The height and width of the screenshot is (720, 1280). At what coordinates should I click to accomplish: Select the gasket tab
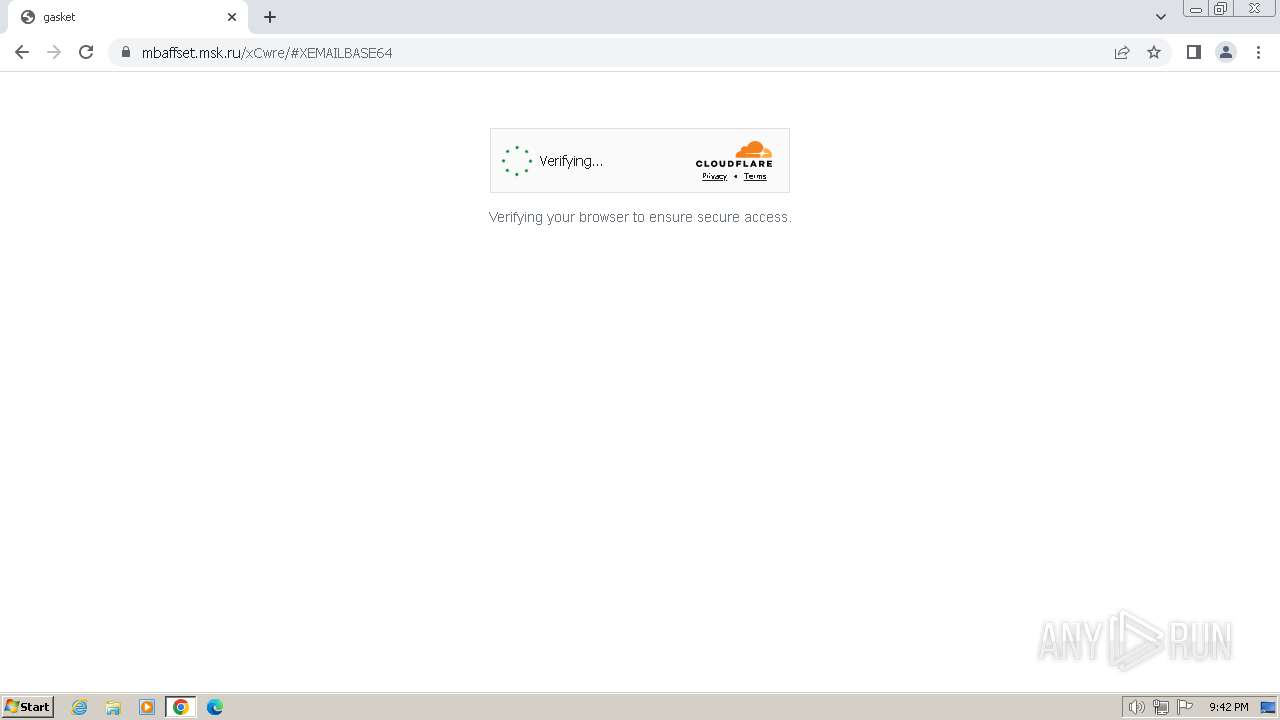coord(128,17)
